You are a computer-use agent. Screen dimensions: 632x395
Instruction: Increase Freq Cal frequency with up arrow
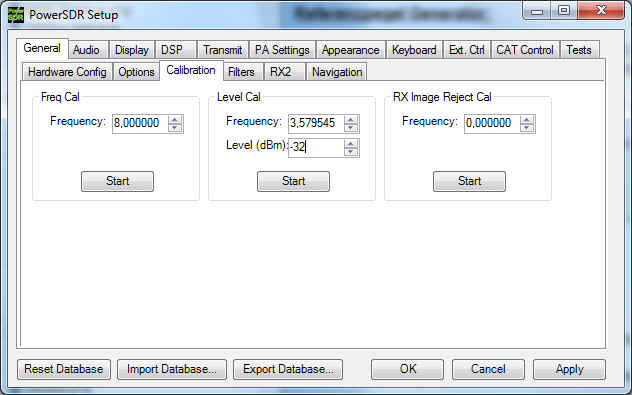pyautogui.click(x=175, y=120)
